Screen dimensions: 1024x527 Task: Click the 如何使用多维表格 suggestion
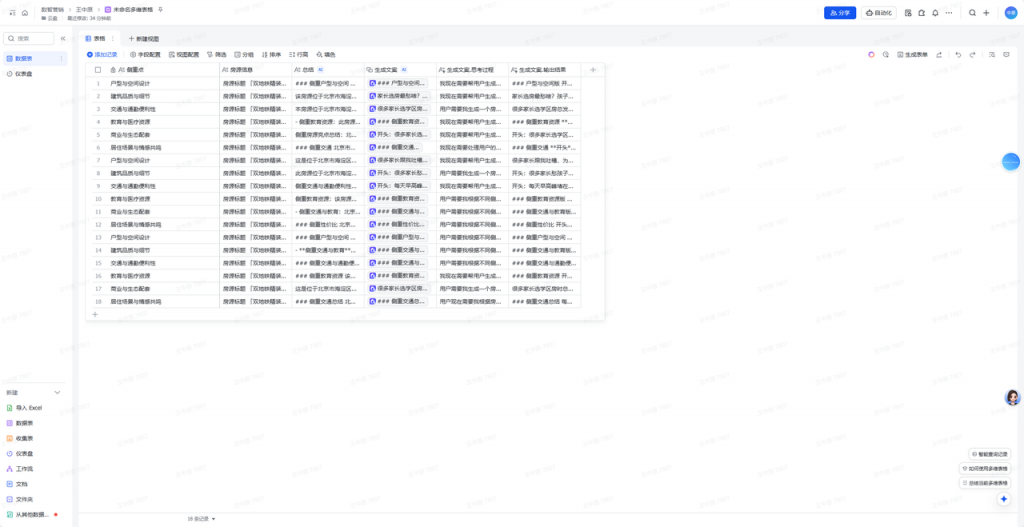pyautogui.click(x=985, y=469)
